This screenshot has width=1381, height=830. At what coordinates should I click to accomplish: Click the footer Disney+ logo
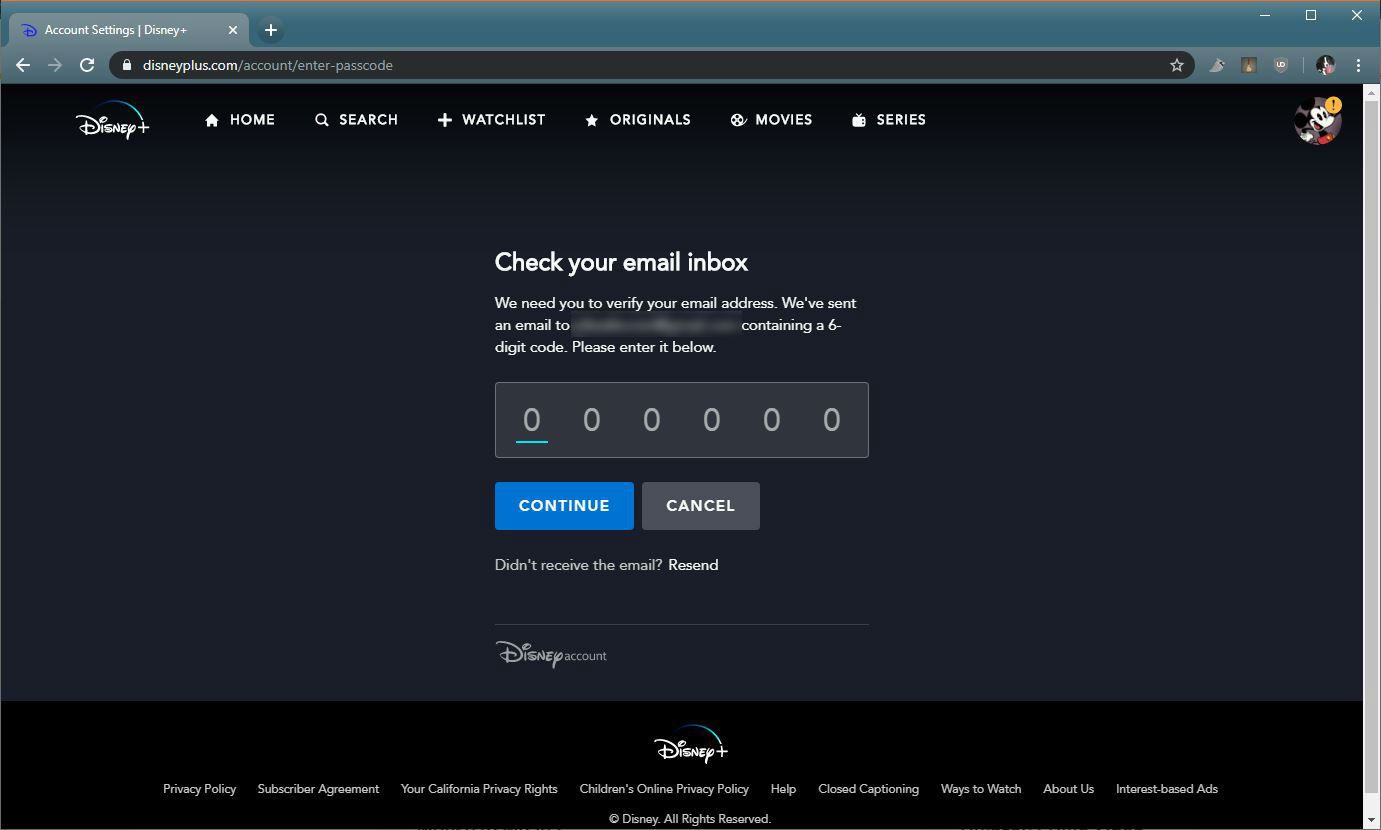(691, 745)
